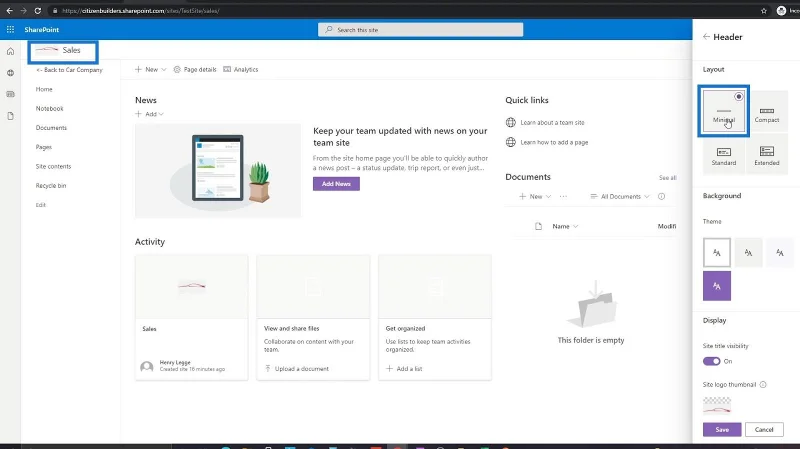This screenshot has height=449, width=800.
Task: Click the Modified column header
Action: pyautogui.click(x=667, y=226)
